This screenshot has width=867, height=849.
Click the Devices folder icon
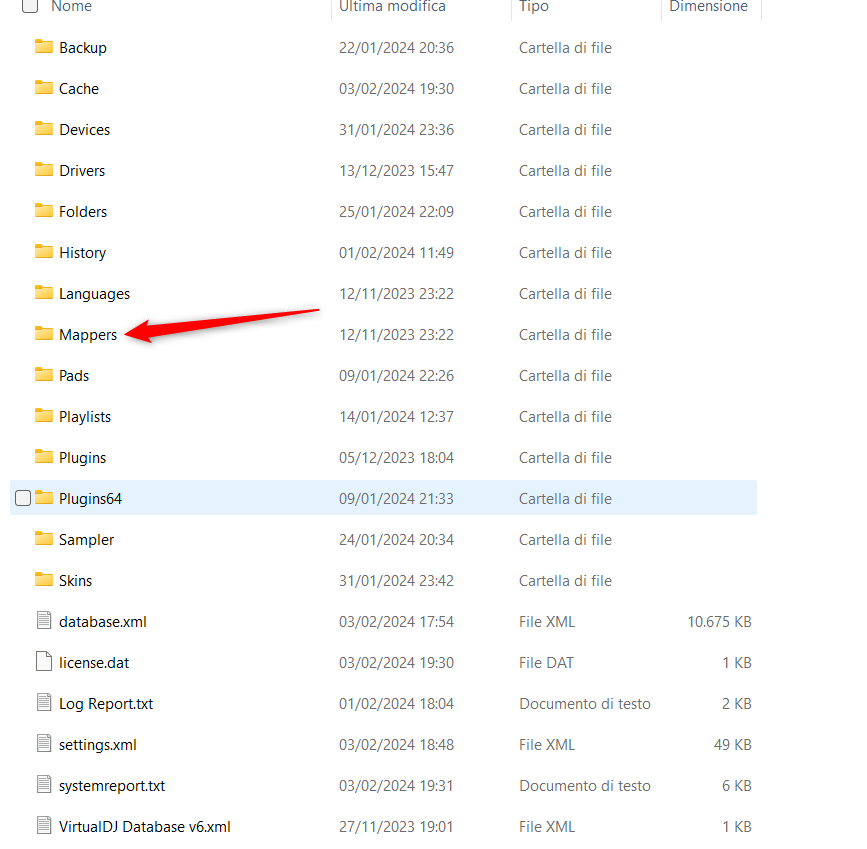[44, 128]
